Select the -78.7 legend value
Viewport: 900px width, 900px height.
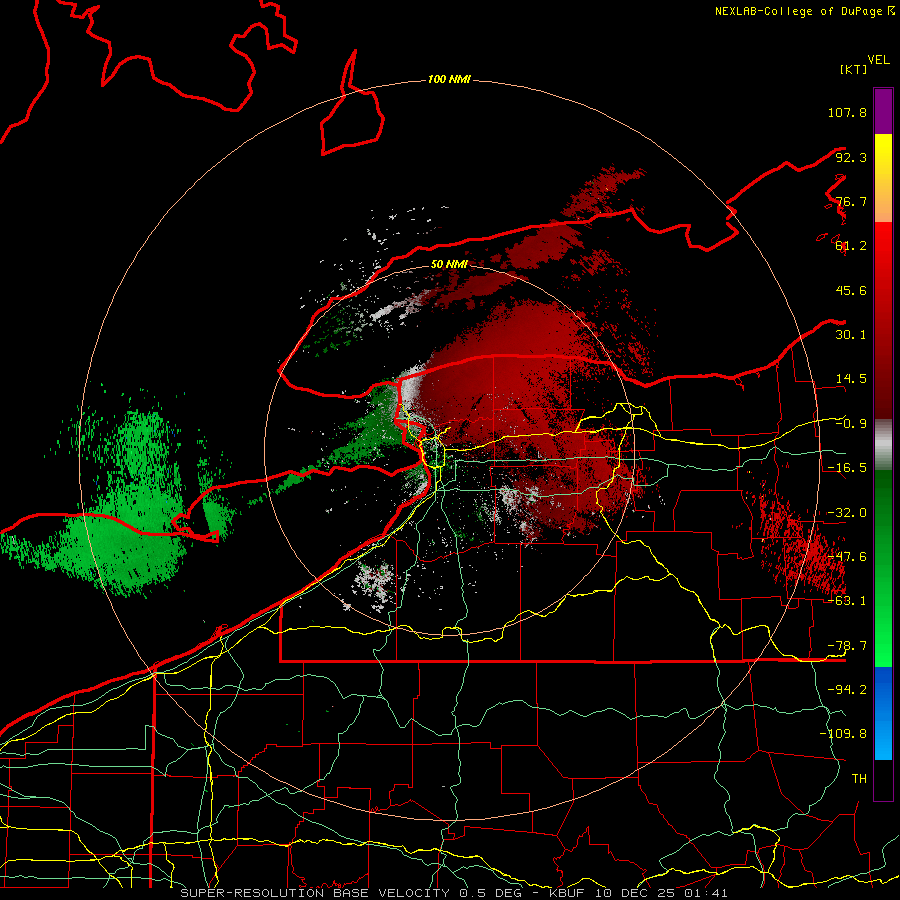847,646
